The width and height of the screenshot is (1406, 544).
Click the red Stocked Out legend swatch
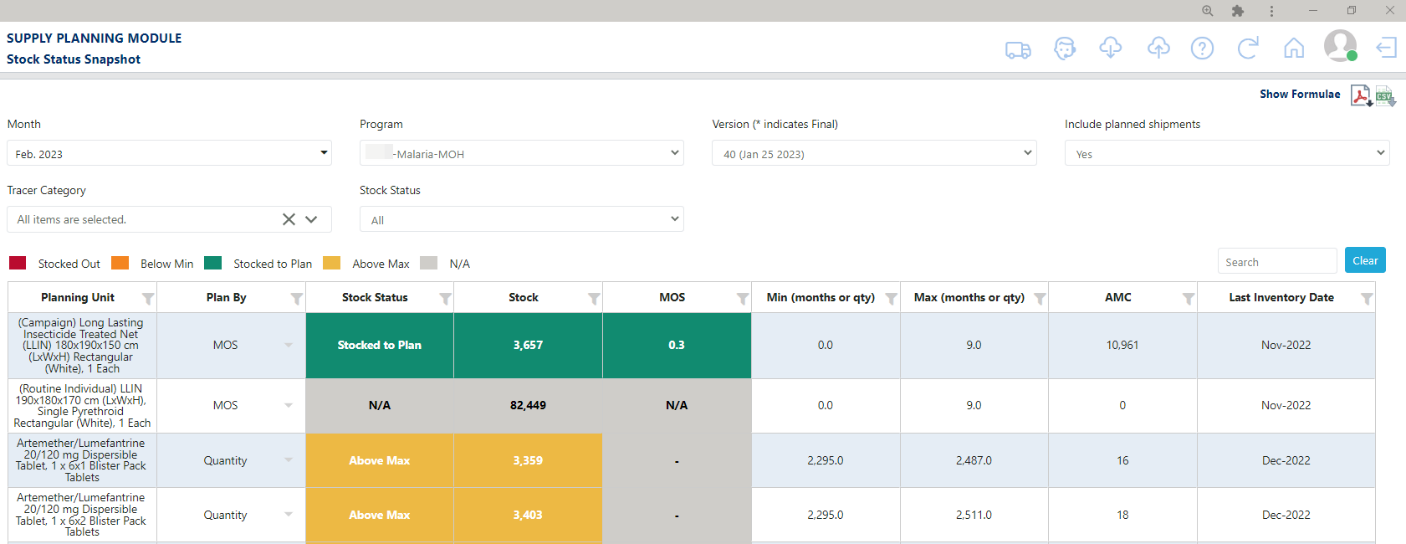tap(18, 263)
